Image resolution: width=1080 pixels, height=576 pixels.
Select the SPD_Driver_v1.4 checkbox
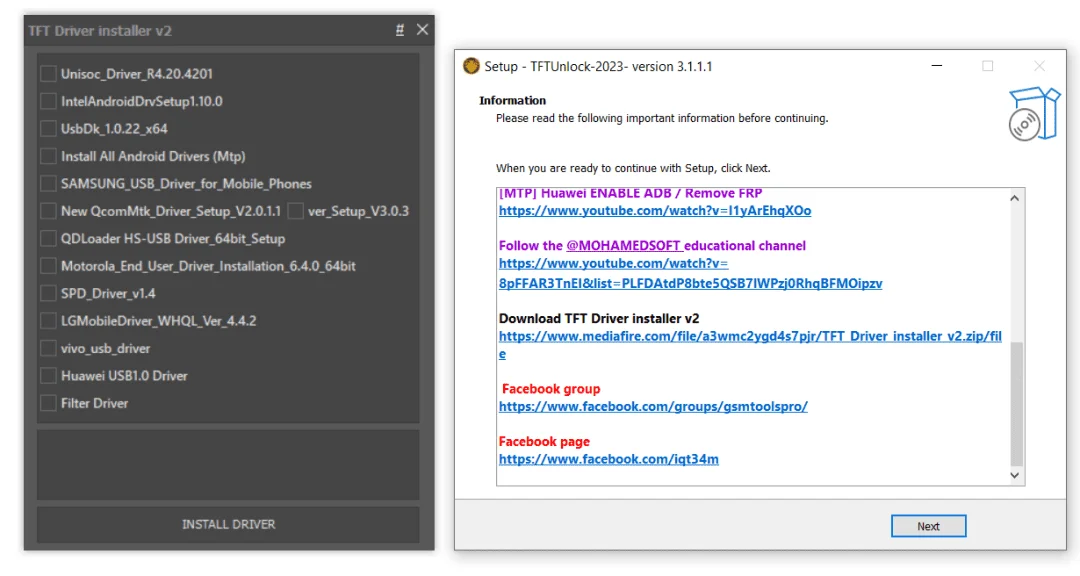tap(48, 294)
